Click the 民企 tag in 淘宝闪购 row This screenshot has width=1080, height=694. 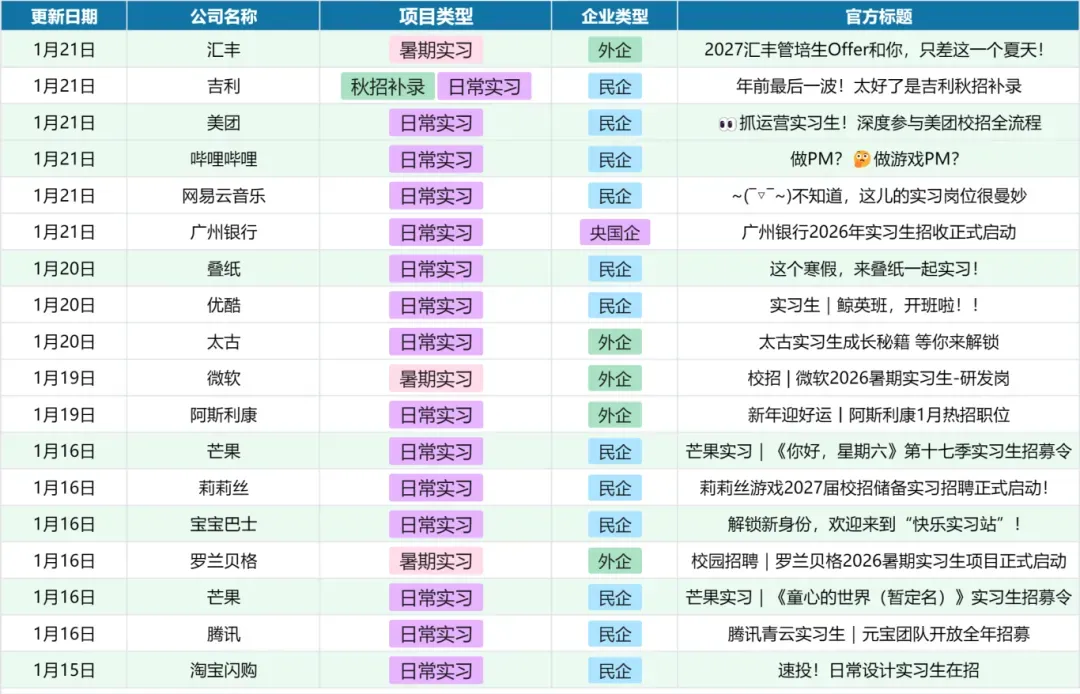tap(614, 670)
